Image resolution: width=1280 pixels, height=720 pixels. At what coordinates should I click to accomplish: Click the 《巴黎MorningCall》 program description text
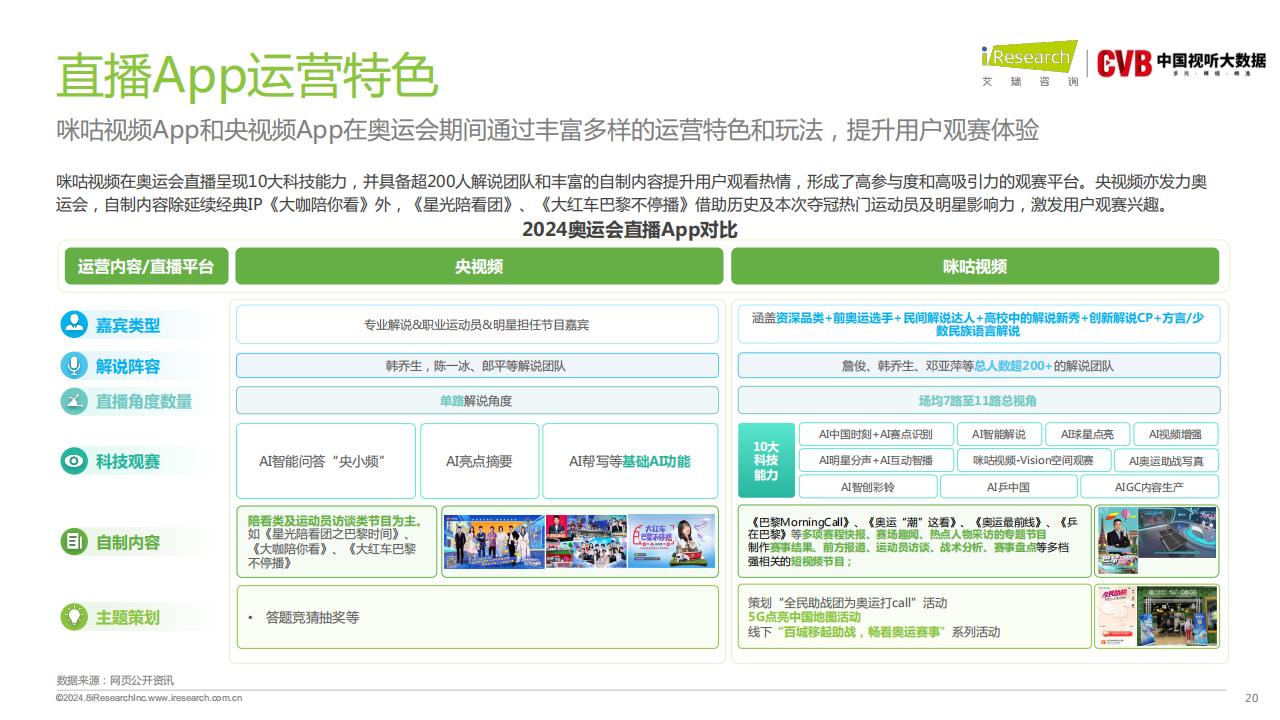click(914, 541)
